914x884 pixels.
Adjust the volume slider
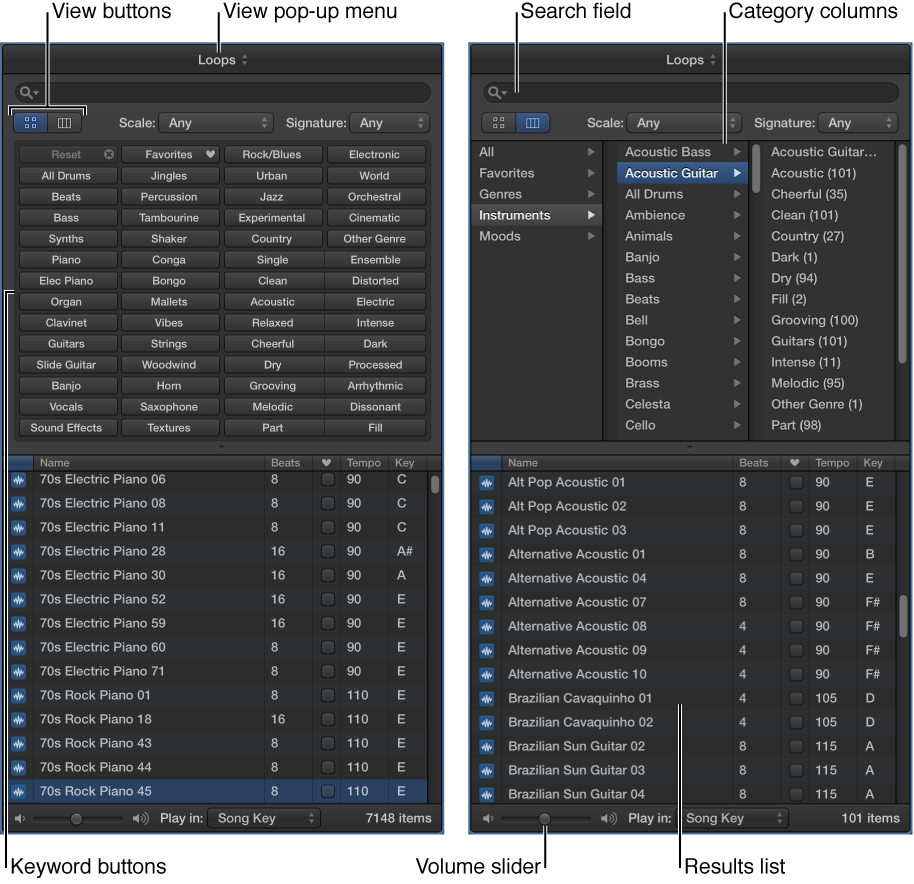[543, 818]
